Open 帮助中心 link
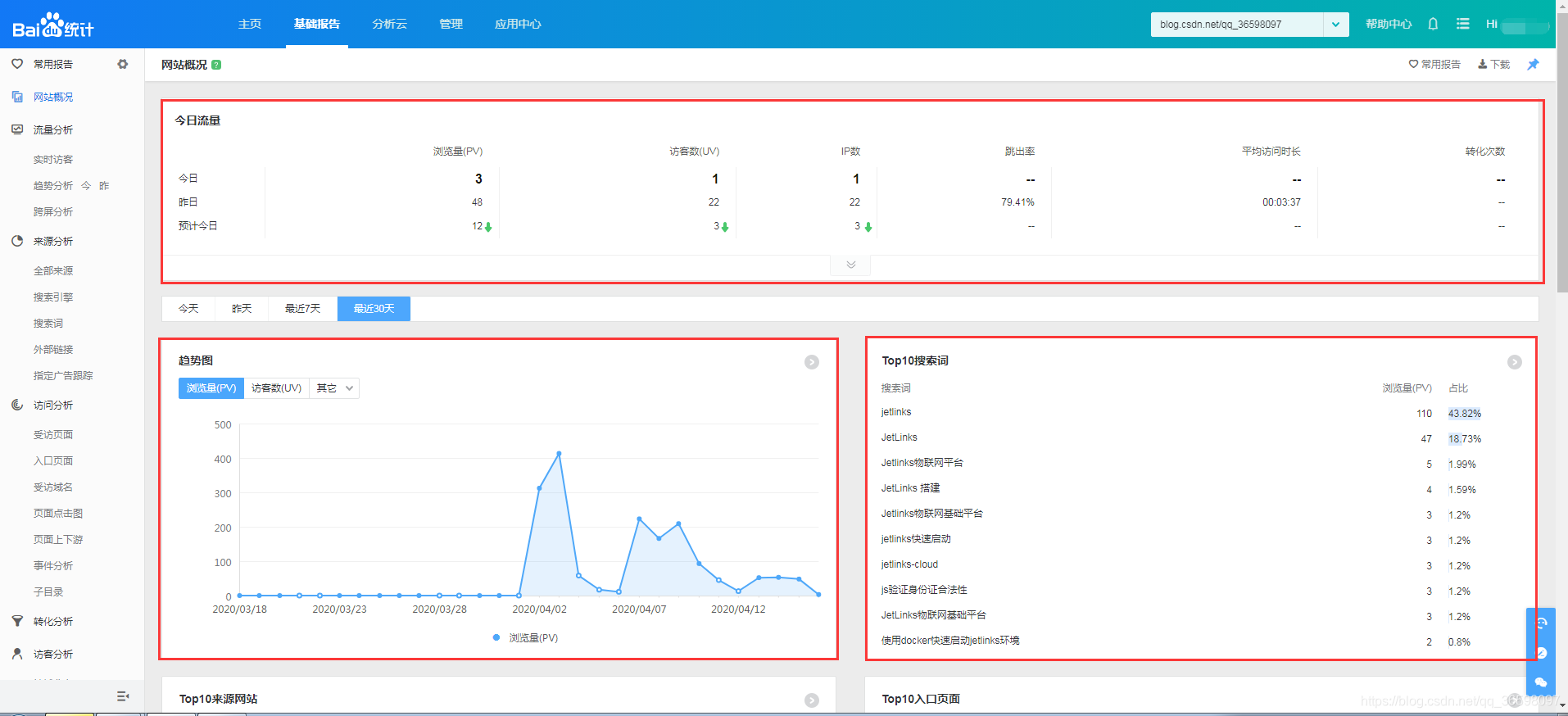Viewport: 1568px width, 716px height. tap(1389, 24)
